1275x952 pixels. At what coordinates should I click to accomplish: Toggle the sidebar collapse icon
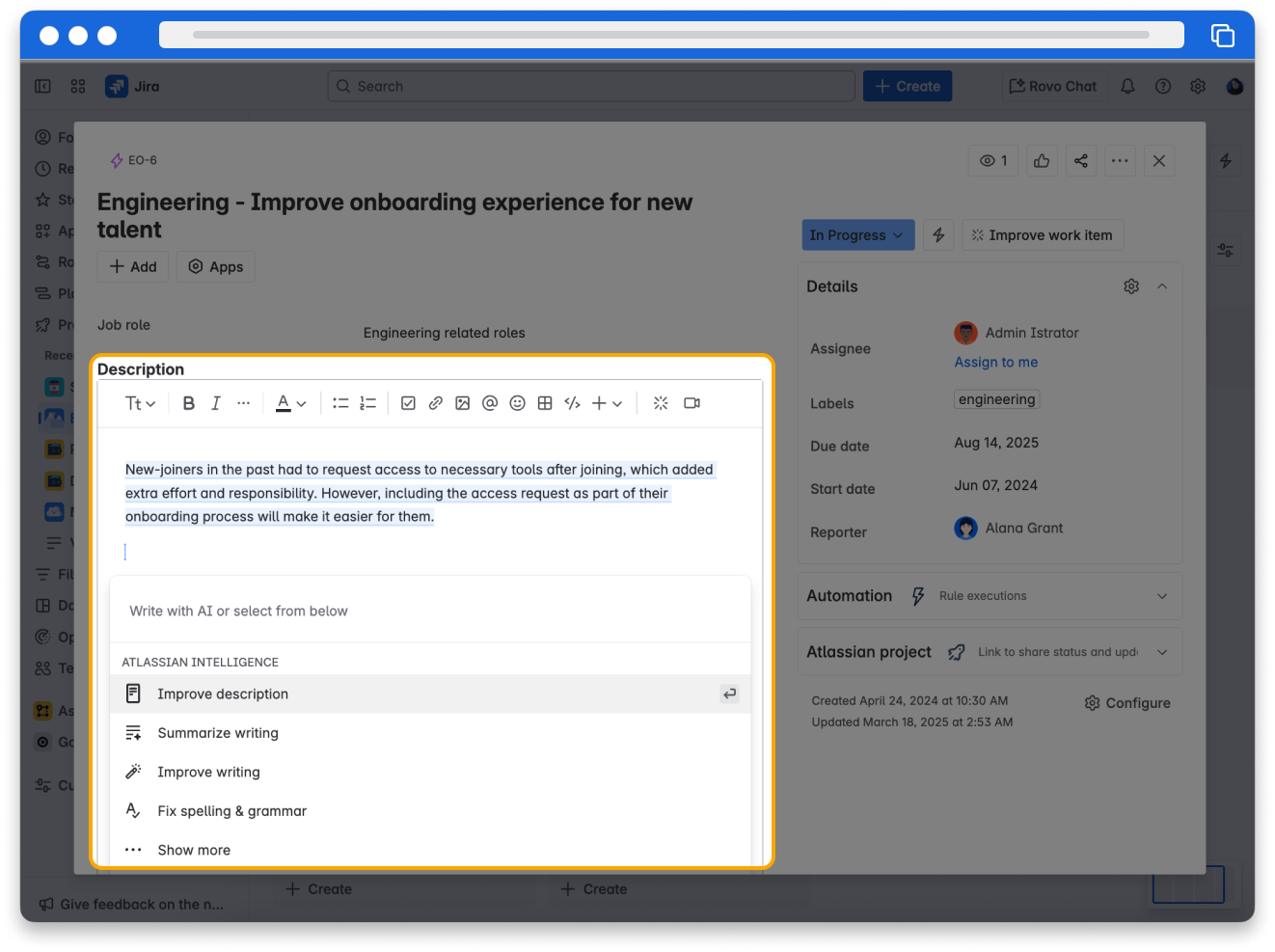42,86
